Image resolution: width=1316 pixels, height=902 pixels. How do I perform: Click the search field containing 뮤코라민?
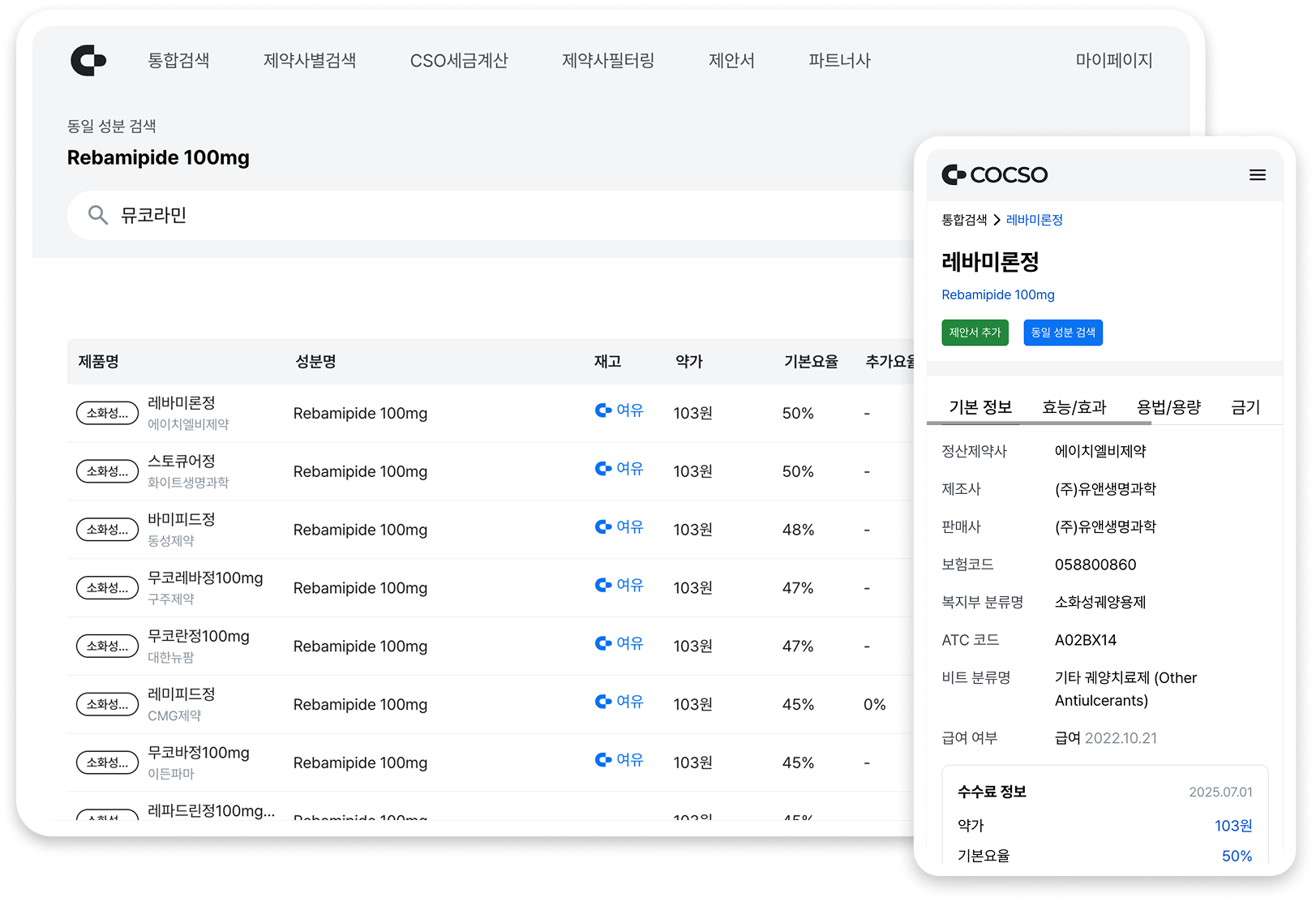pos(487,216)
